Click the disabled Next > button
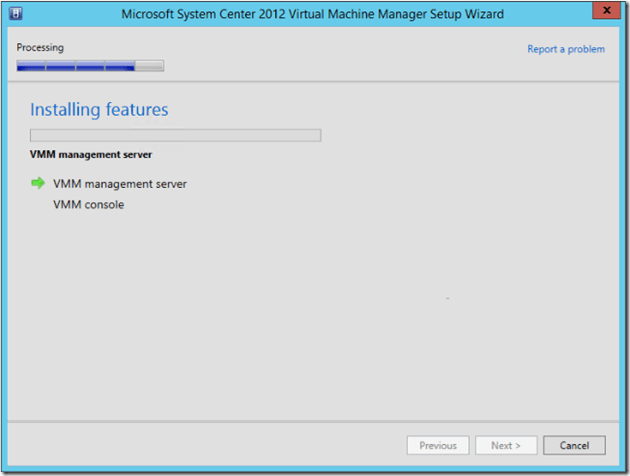Viewport: 630px width, 476px height. (x=506, y=445)
